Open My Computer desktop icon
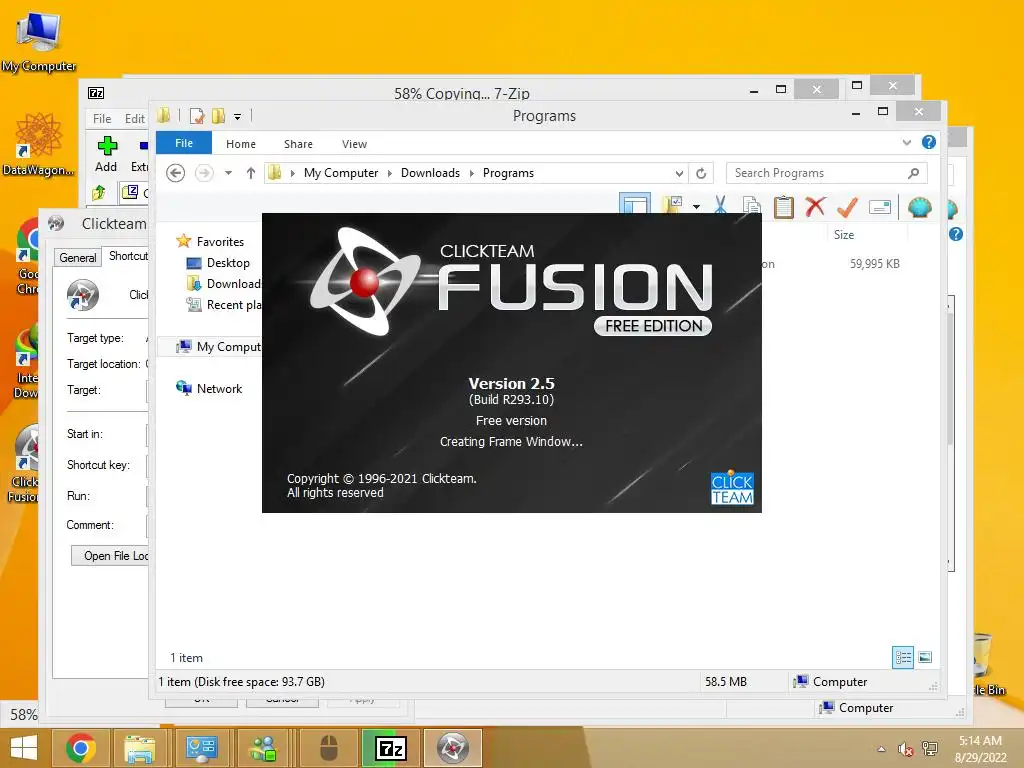This screenshot has width=1024, height=768. 39,40
